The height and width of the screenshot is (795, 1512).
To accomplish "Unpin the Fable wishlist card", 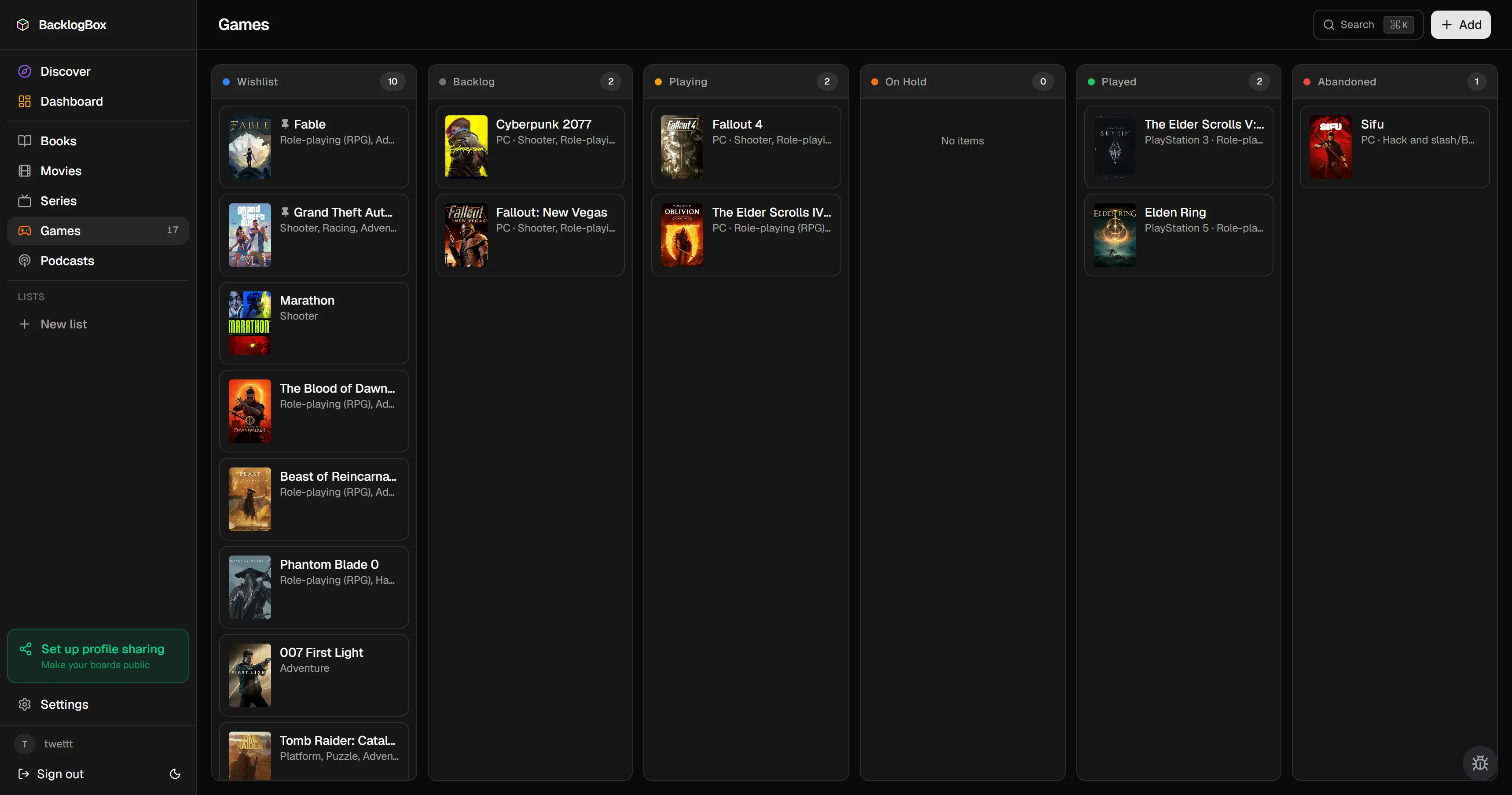I will 286,123.
